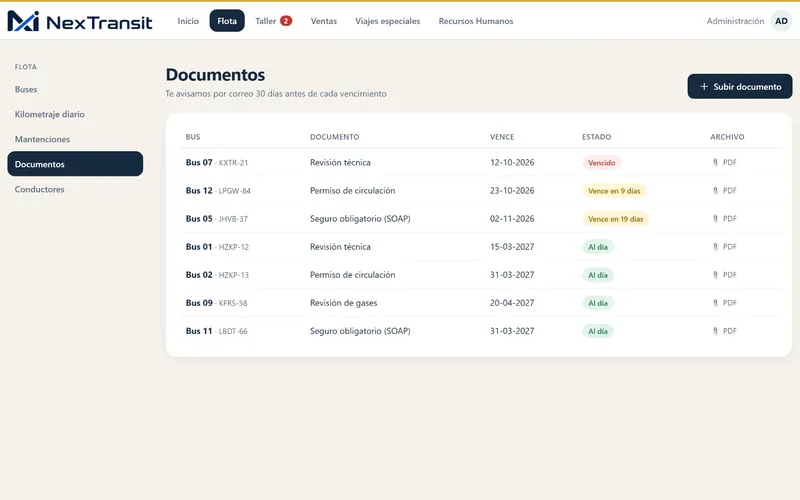Screen dimensions: 800x500
Task: Click the date 20-04-2027
Action: [x=512, y=303]
